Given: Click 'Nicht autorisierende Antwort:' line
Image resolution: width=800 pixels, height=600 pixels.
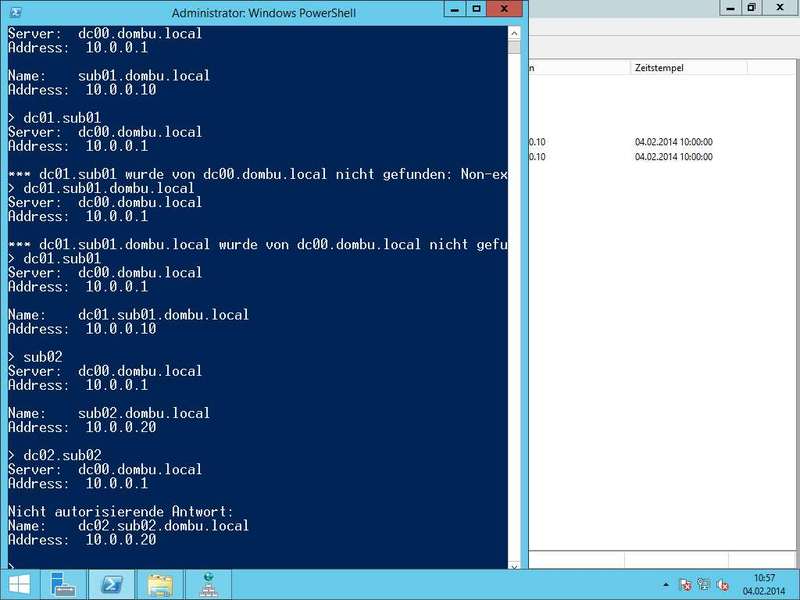Looking at the screenshot, I should click(x=121, y=511).
